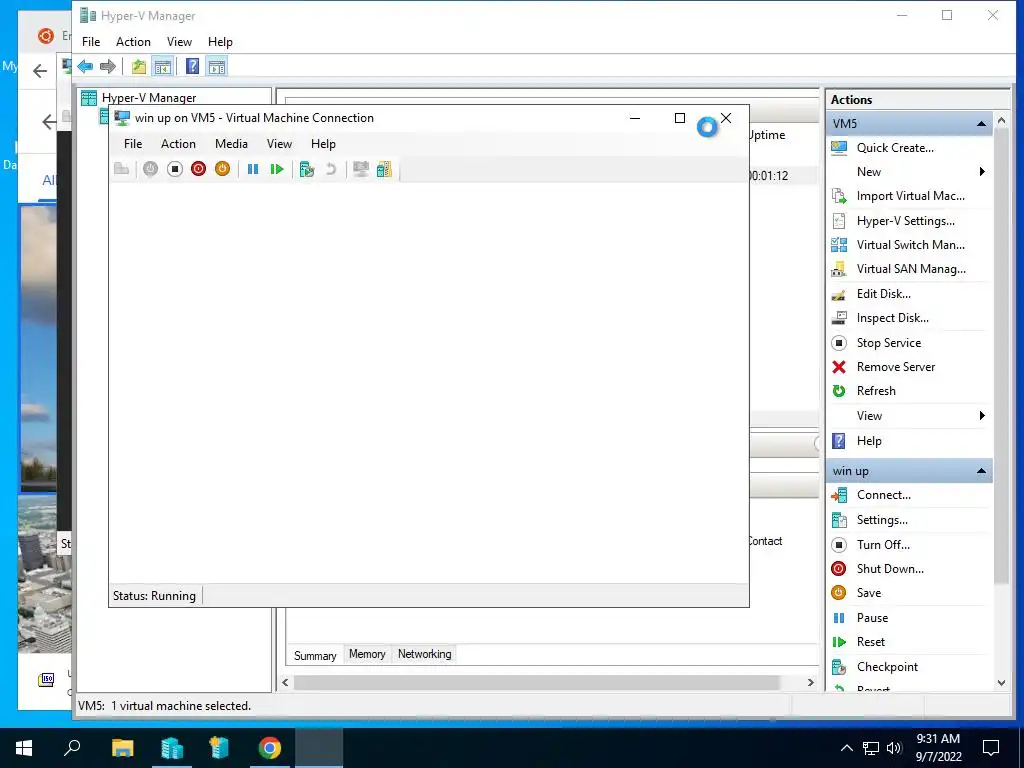Click the rightmost icon in VM Connection toolbar
1024x768 pixels.
385,169
